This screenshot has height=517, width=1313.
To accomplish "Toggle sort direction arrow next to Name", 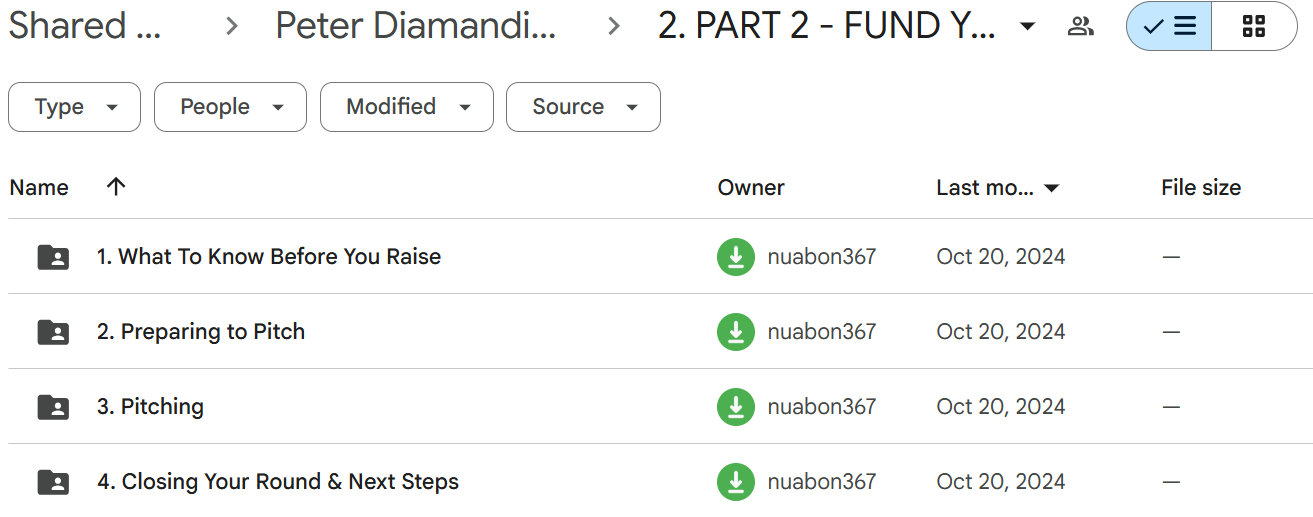I will point(116,186).
